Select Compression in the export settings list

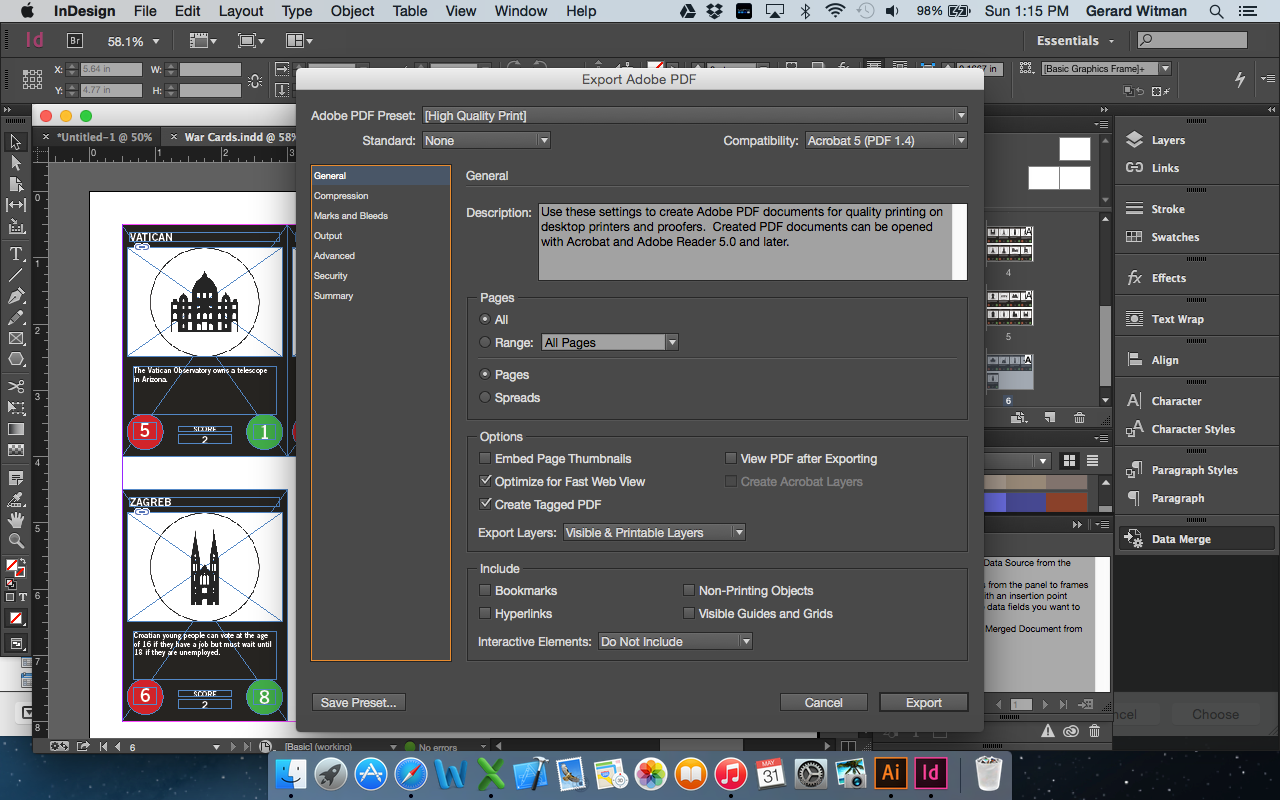(341, 195)
